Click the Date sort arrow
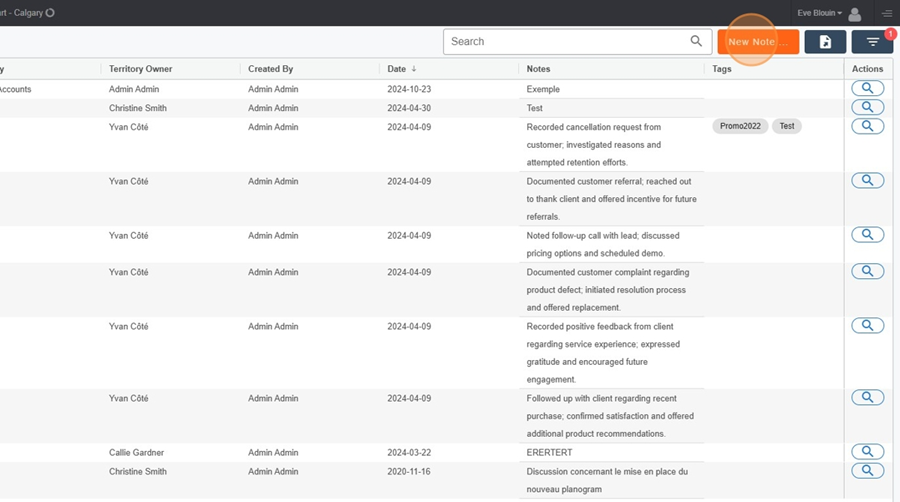This screenshot has width=900, height=502. tap(414, 69)
